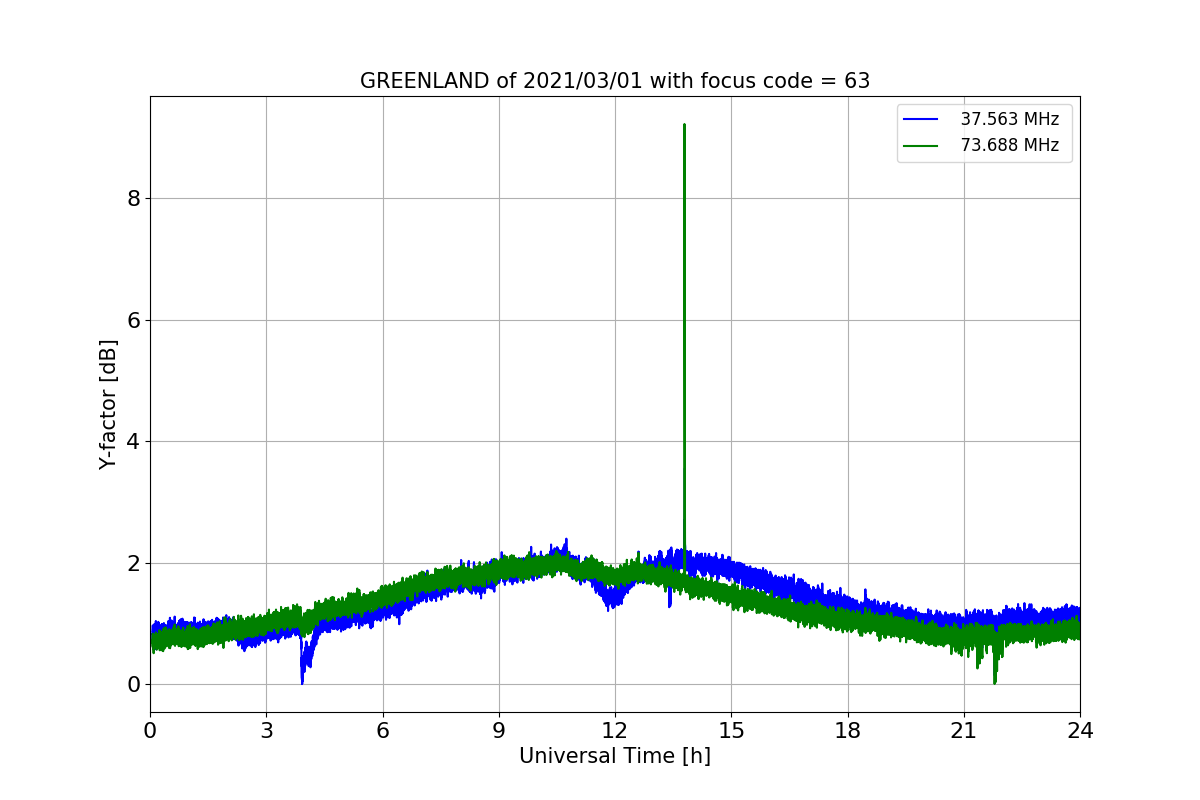Viewport: 1200px width, 800px height.
Task: Click the green dip near 22 hours
Action: [x=995, y=682]
